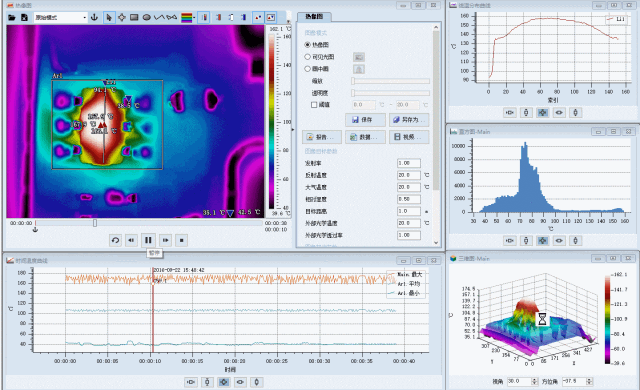Enable the 阈值 threshold checkbox
This screenshot has height=390, width=640.
click(314, 105)
